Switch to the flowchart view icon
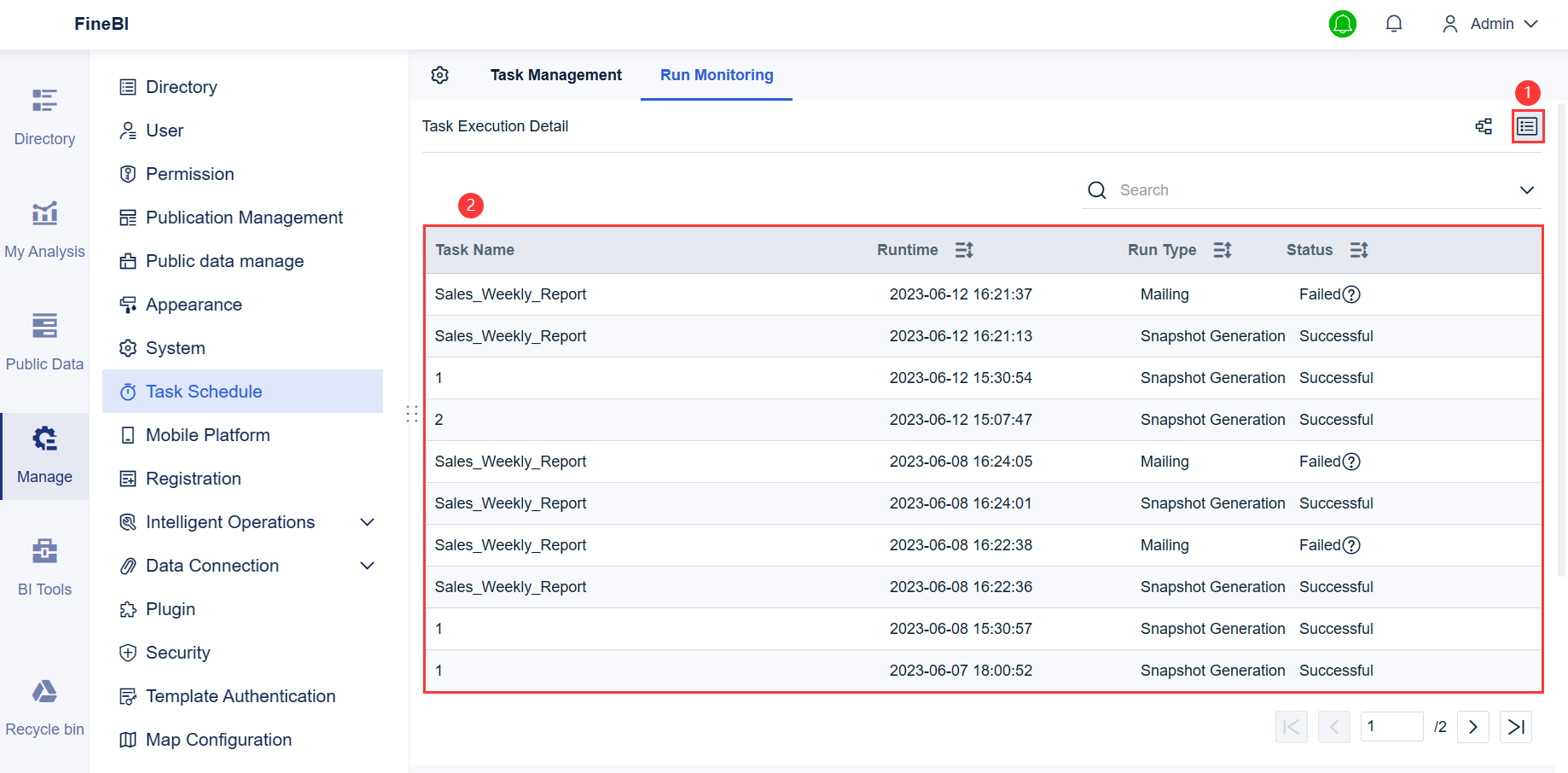This screenshot has height=773, width=1568. click(1484, 125)
